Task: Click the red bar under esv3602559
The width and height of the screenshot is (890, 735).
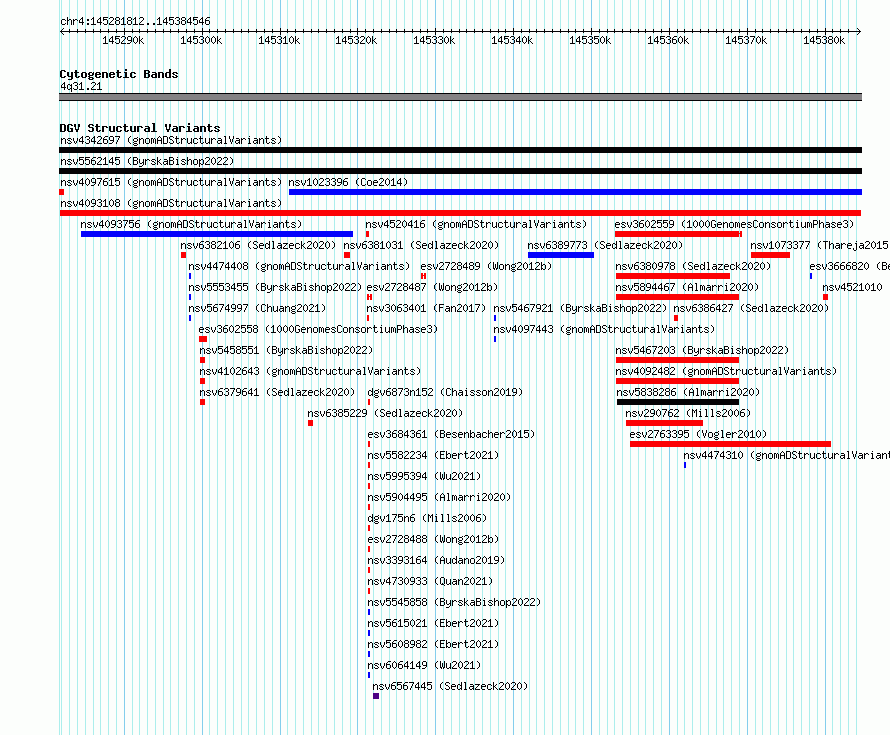Action: coord(678,234)
